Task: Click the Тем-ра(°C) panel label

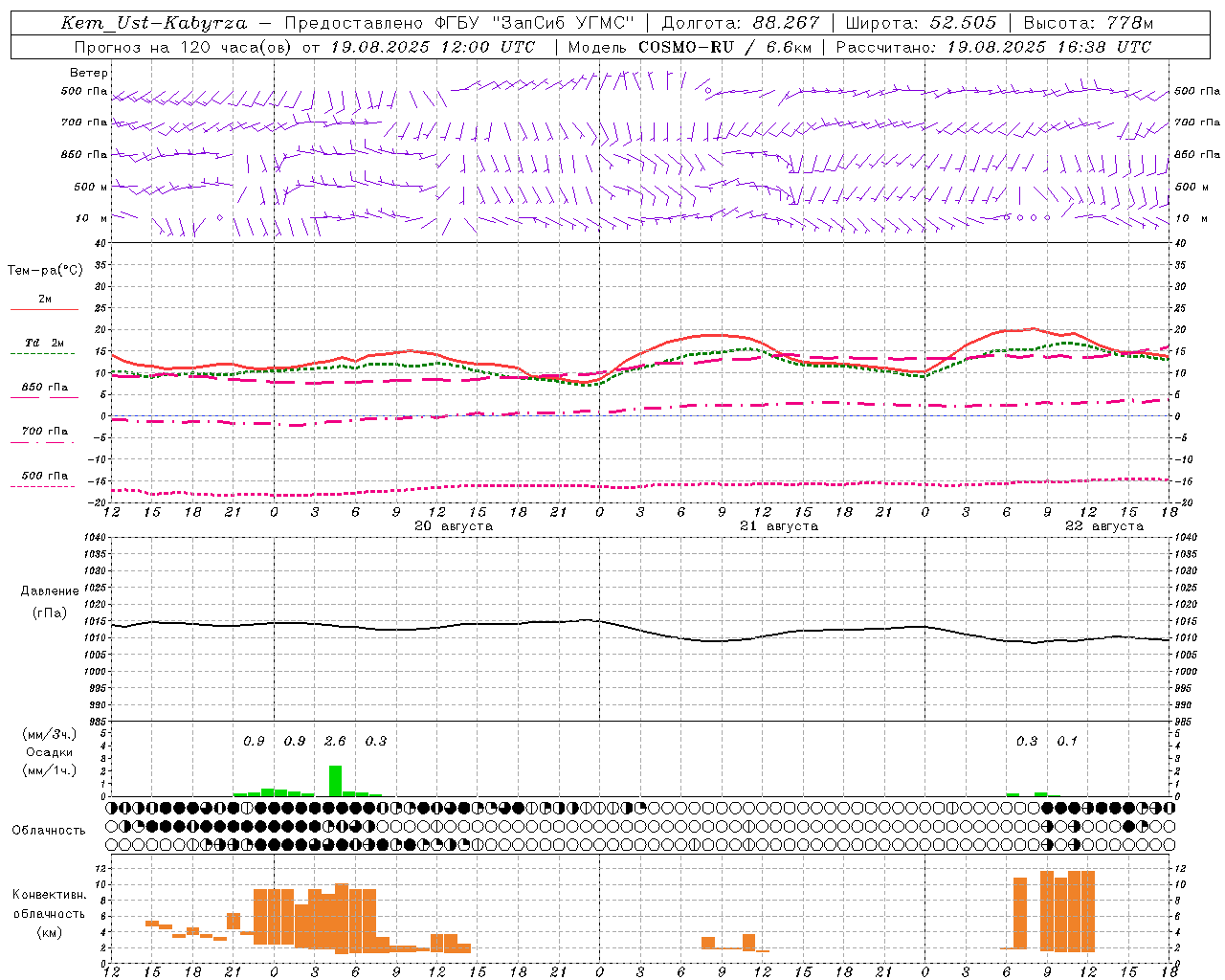Action: click(45, 271)
